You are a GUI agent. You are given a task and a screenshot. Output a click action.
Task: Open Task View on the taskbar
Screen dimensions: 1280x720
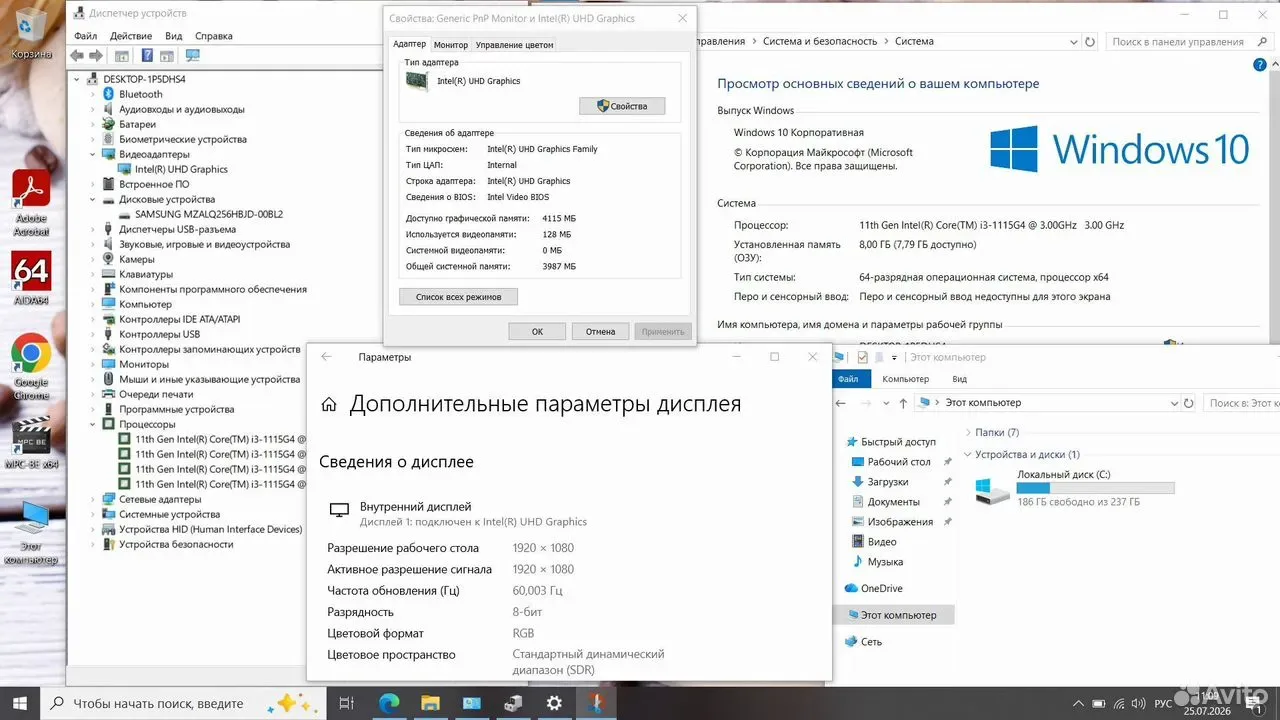(347, 703)
